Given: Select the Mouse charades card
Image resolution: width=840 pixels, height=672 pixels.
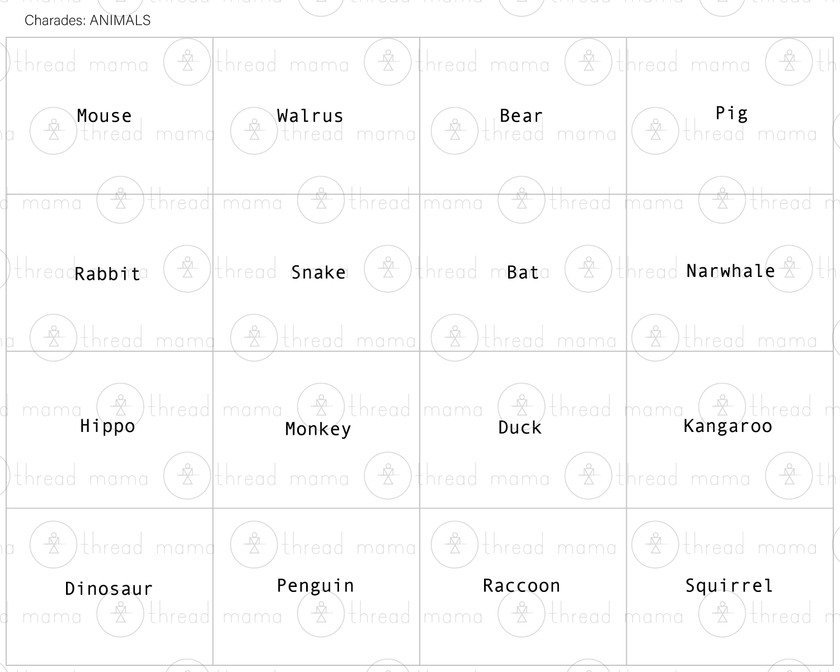Looking at the screenshot, I should click(105, 116).
